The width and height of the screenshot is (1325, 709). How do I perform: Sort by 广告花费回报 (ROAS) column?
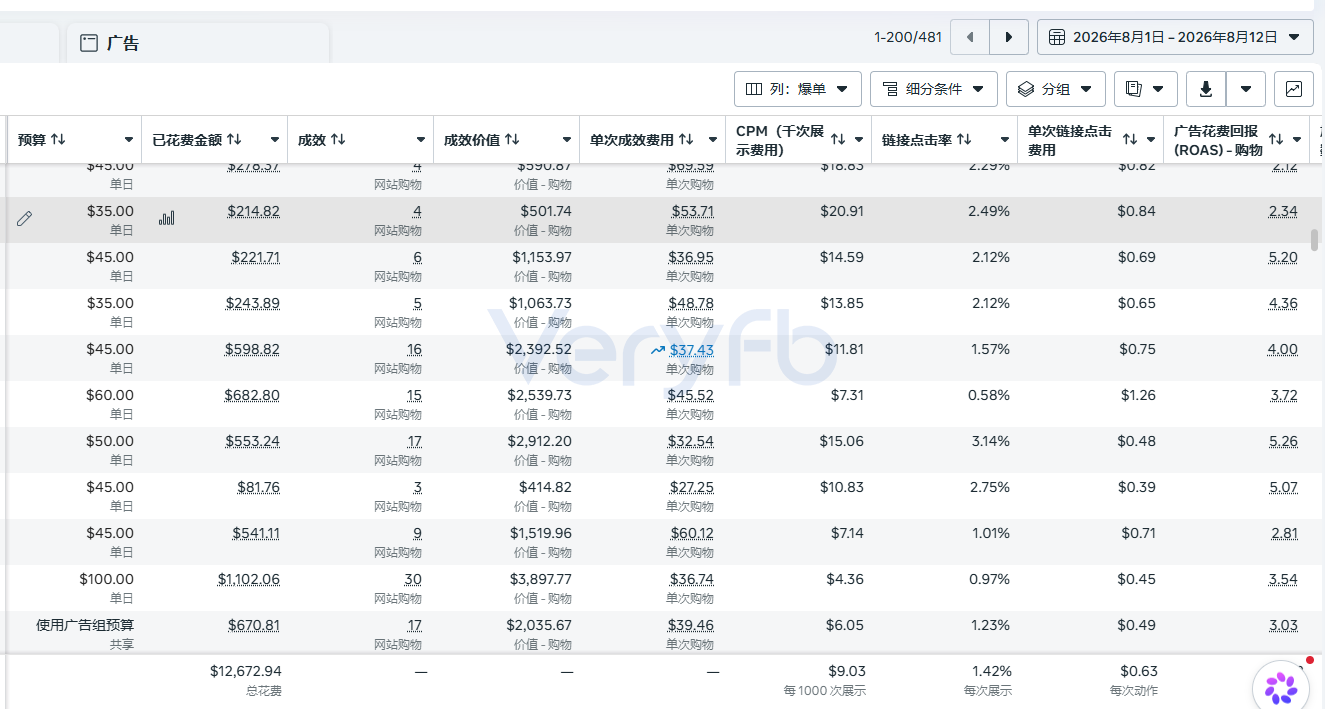tap(1276, 139)
